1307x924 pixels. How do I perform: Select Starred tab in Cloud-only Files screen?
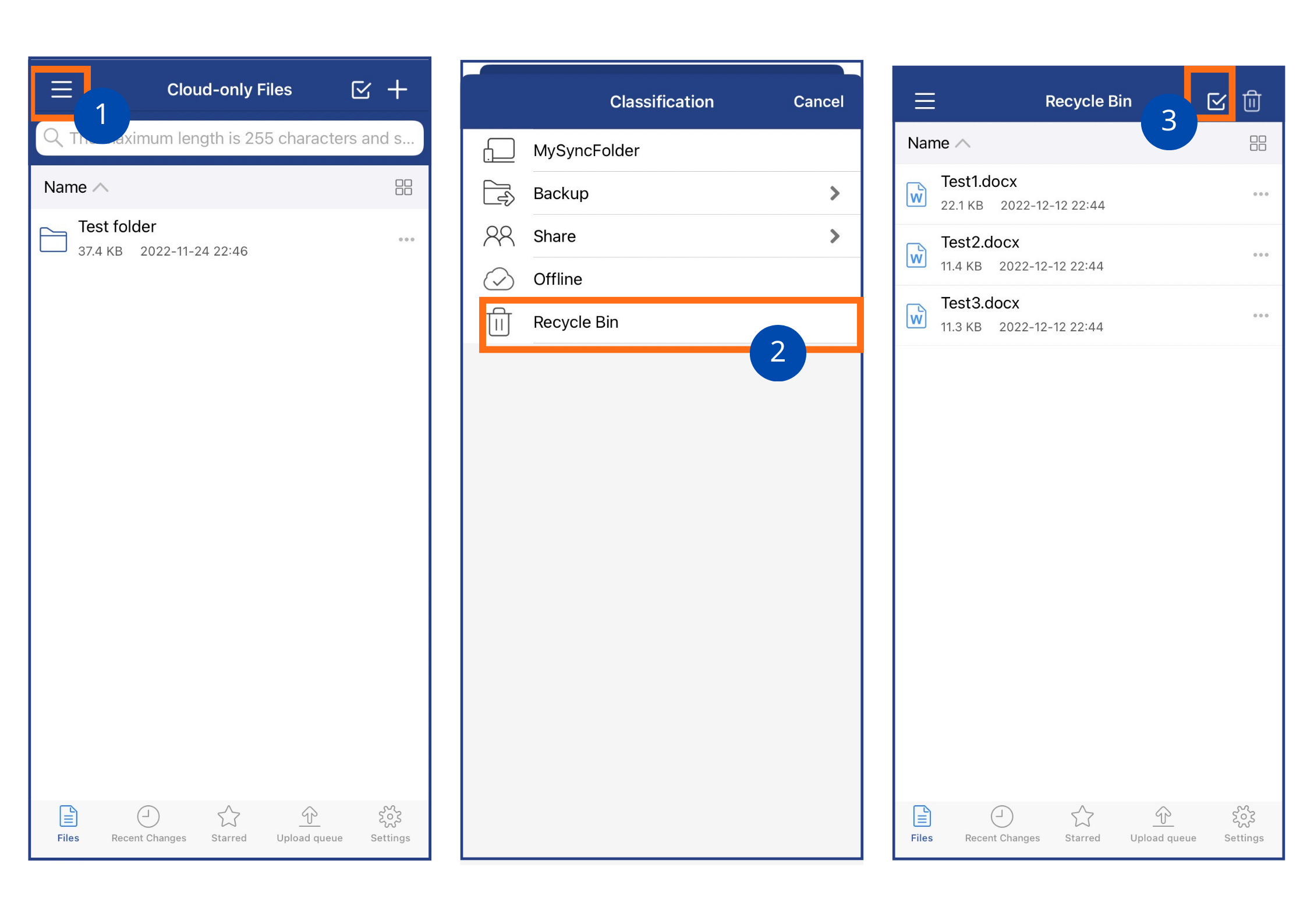tap(229, 824)
